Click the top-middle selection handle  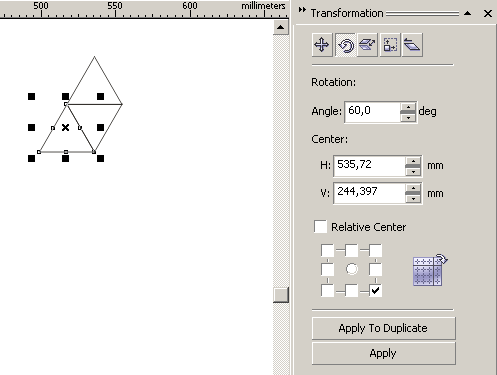click(x=65, y=97)
